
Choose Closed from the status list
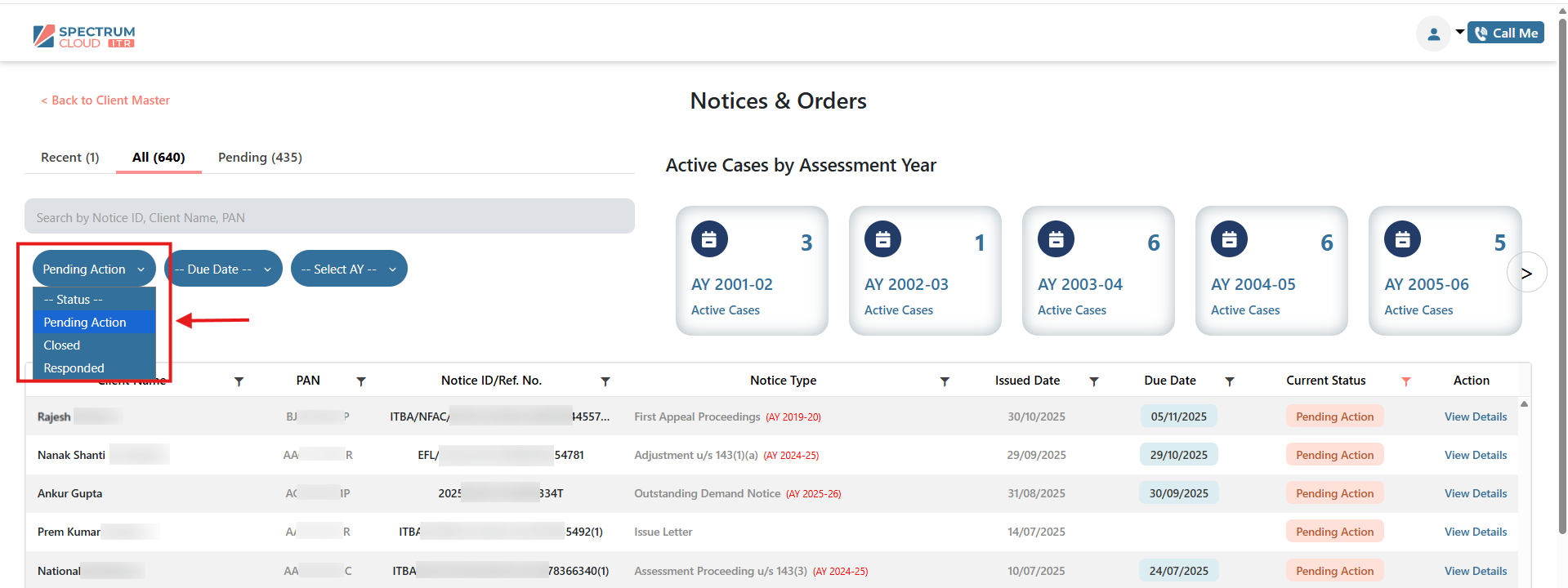point(62,345)
